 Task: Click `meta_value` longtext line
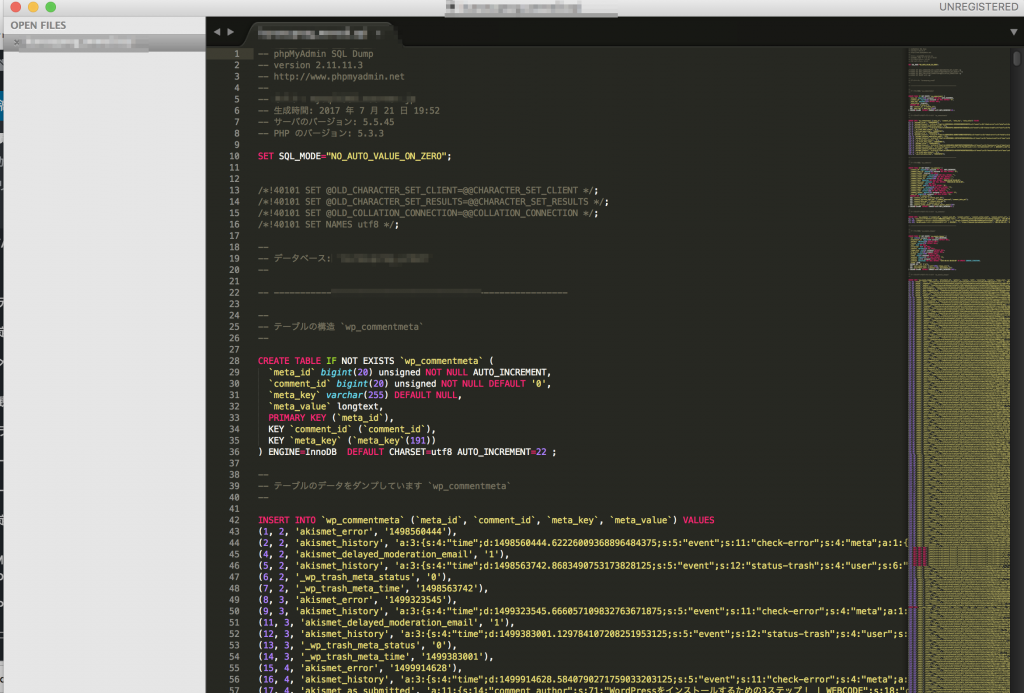pos(325,406)
